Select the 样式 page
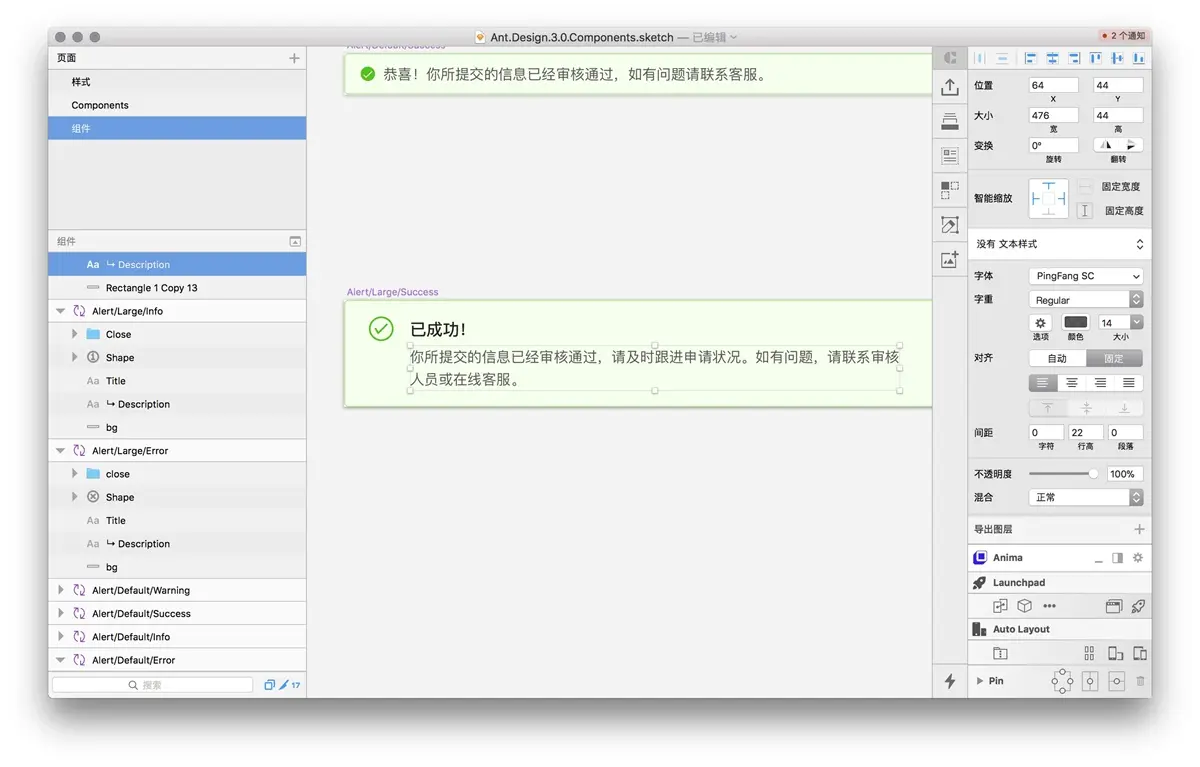This screenshot has height=767, width=1200. coord(177,82)
